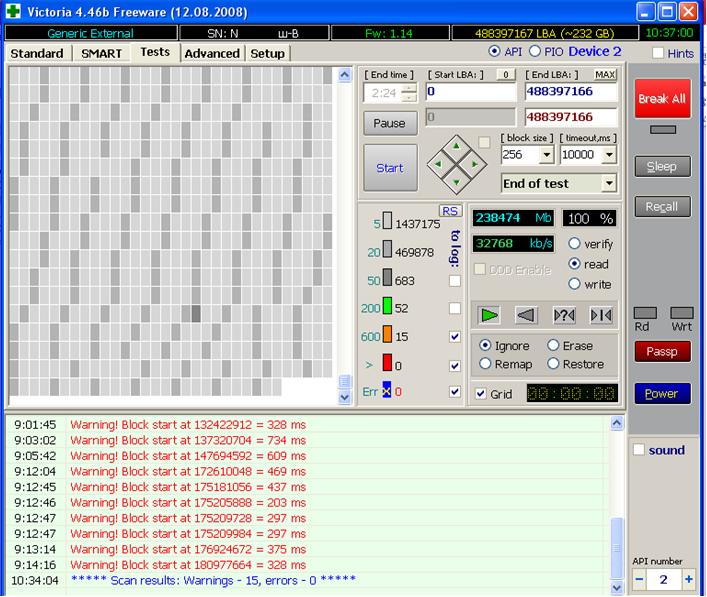Choose the Erase bad block action
This screenshot has height=597, width=707.
coord(553,345)
